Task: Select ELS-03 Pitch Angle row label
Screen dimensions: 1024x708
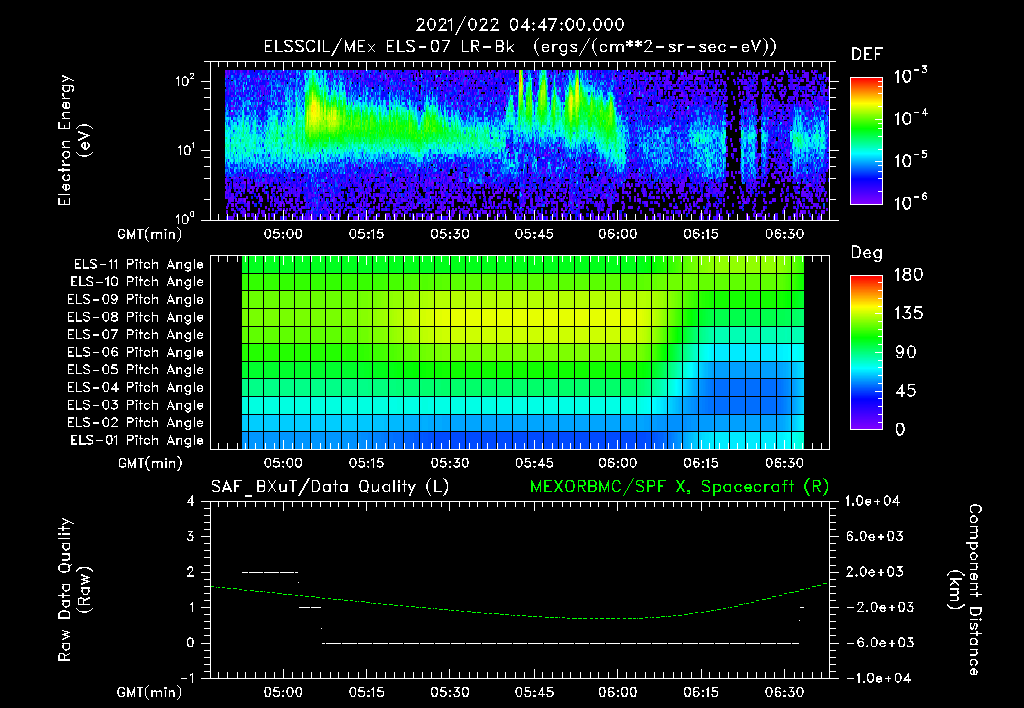Action: pos(136,405)
